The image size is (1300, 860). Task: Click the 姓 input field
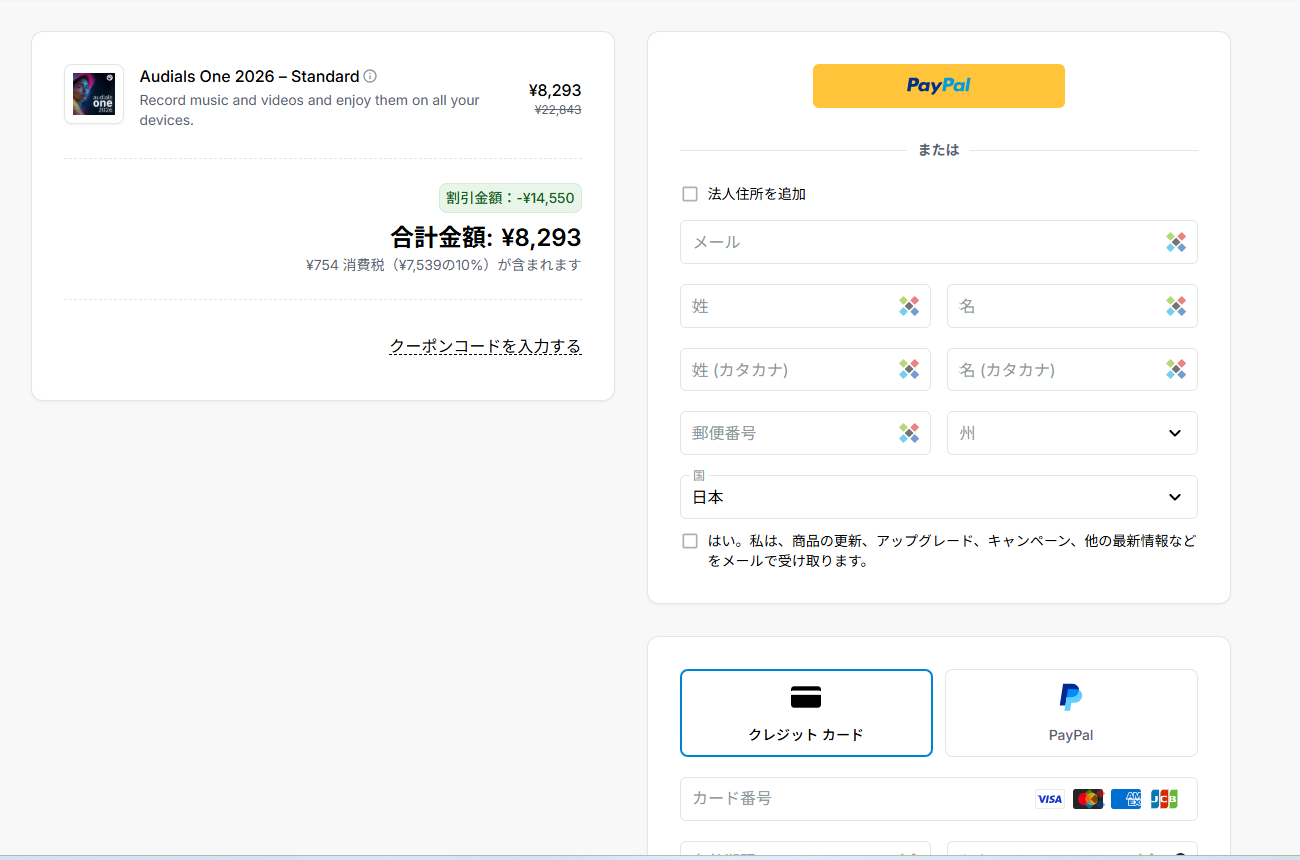pos(805,306)
